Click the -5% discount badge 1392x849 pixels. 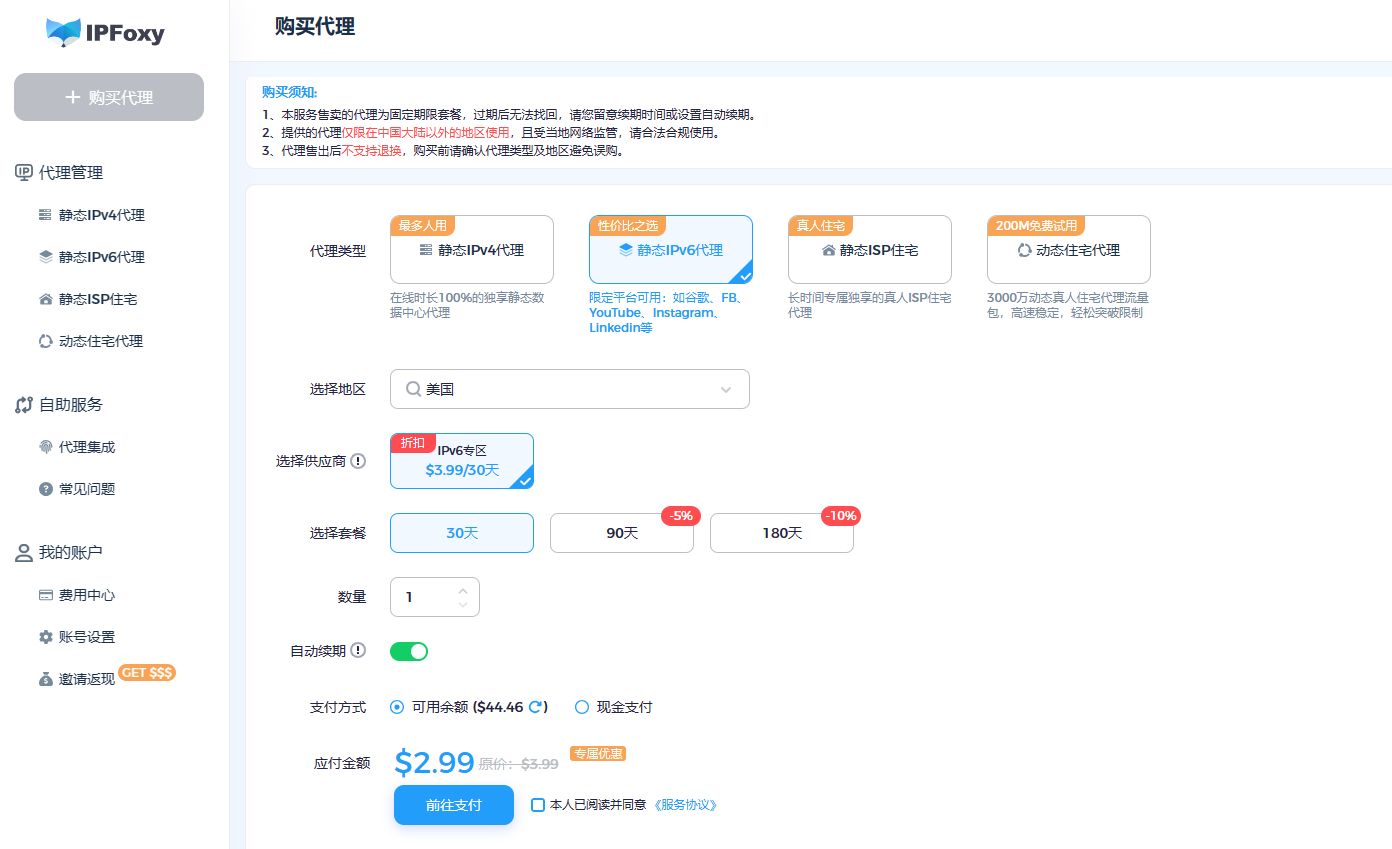(x=681, y=516)
